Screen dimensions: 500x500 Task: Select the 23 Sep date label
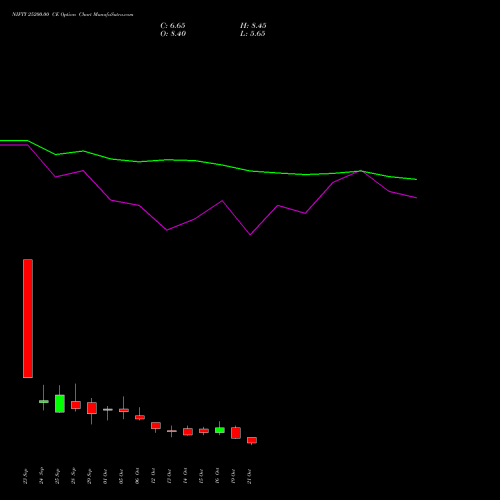(x=26, y=476)
